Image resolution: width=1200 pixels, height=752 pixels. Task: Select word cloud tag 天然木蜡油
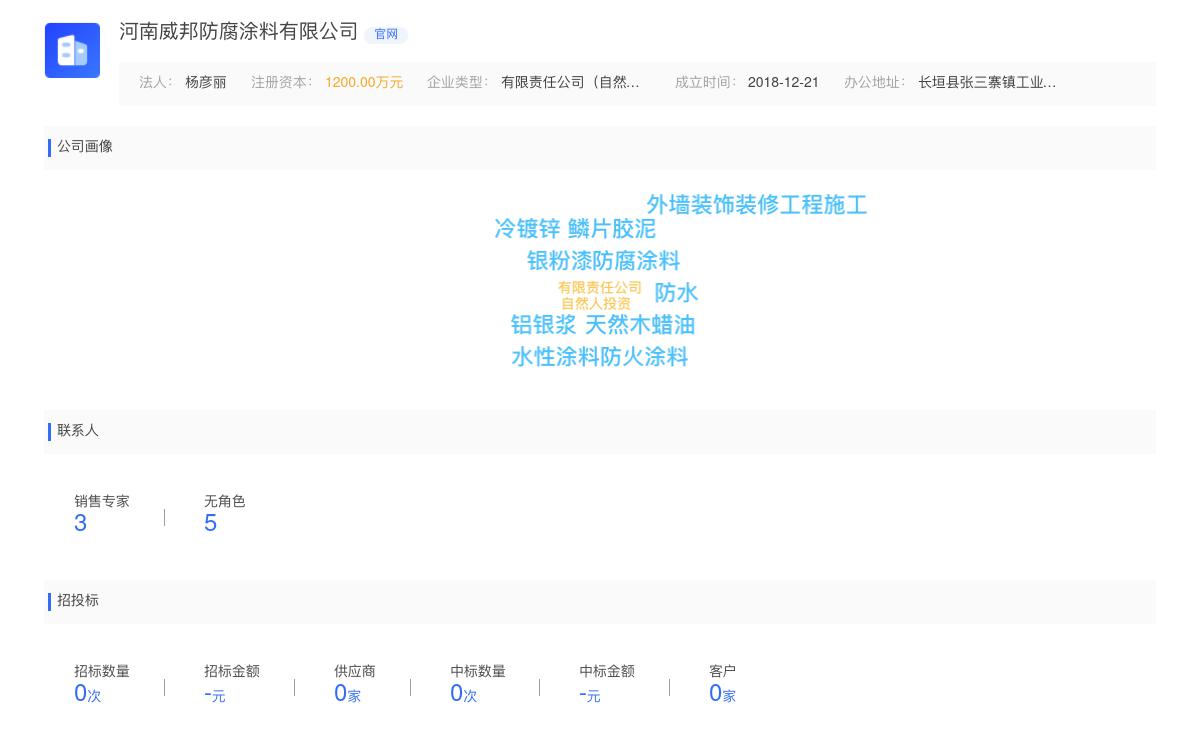click(640, 325)
